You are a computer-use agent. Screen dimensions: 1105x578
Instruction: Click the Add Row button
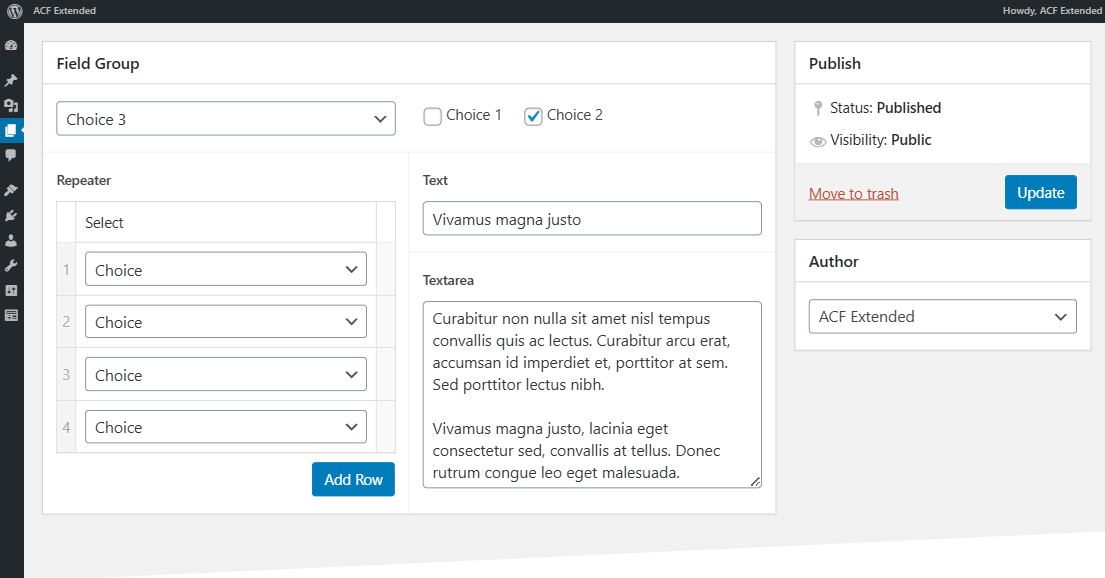[x=353, y=479]
